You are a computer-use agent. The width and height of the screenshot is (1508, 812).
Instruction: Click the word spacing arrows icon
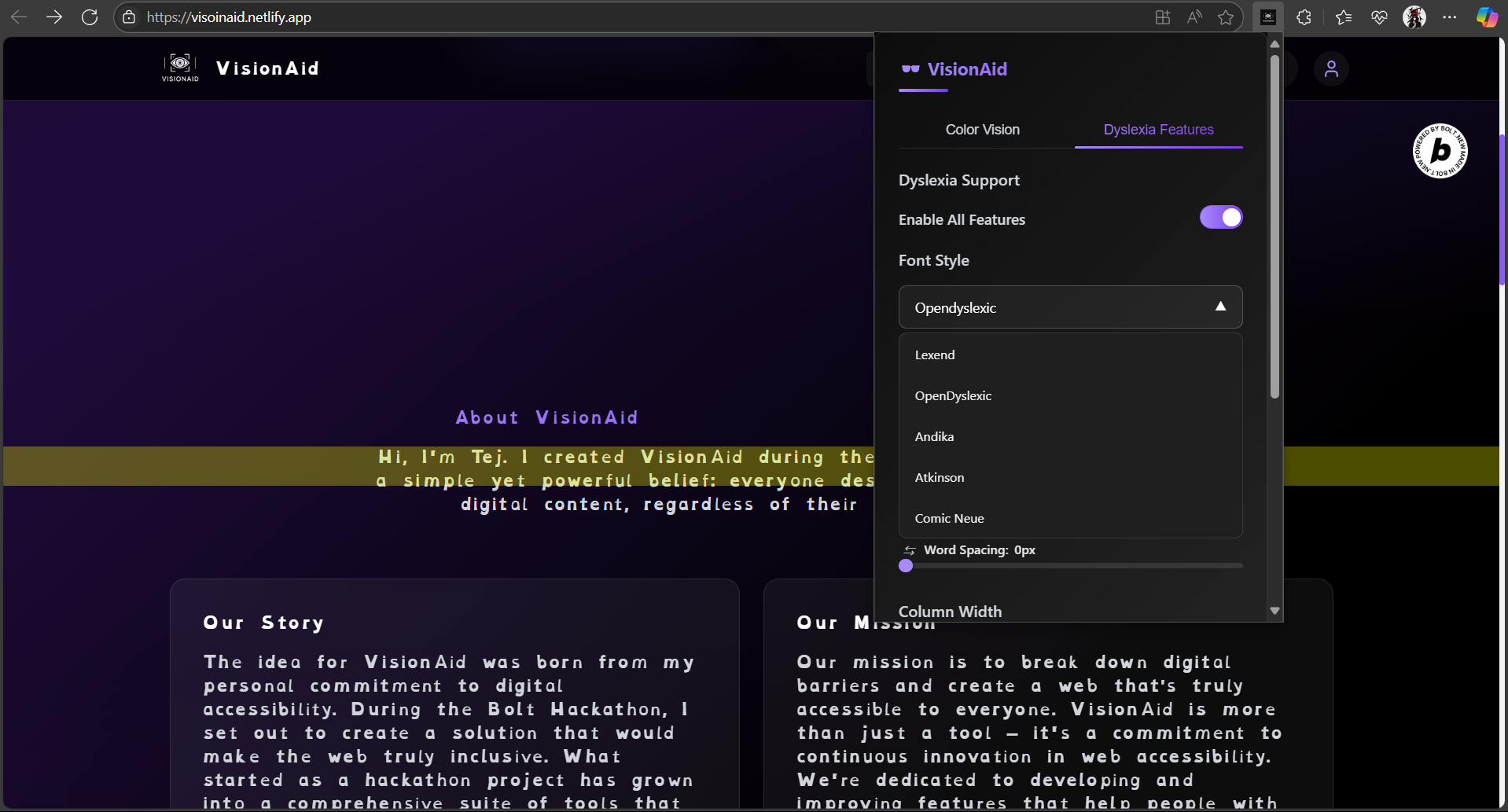point(909,549)
